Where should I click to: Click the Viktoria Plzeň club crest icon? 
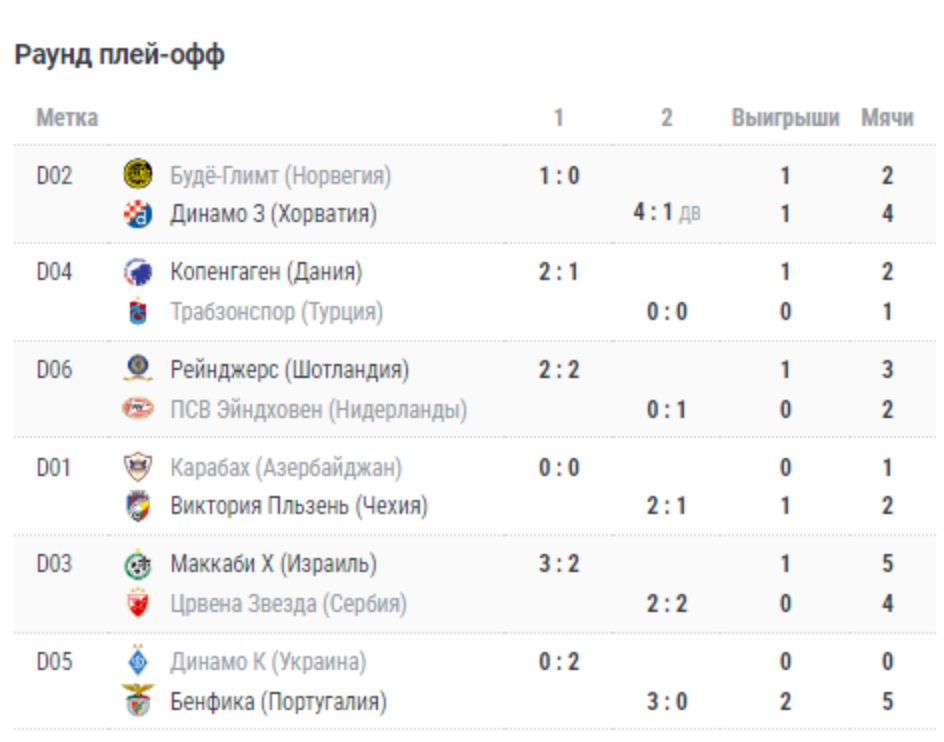pyautogui.click(x=138, y=506)
